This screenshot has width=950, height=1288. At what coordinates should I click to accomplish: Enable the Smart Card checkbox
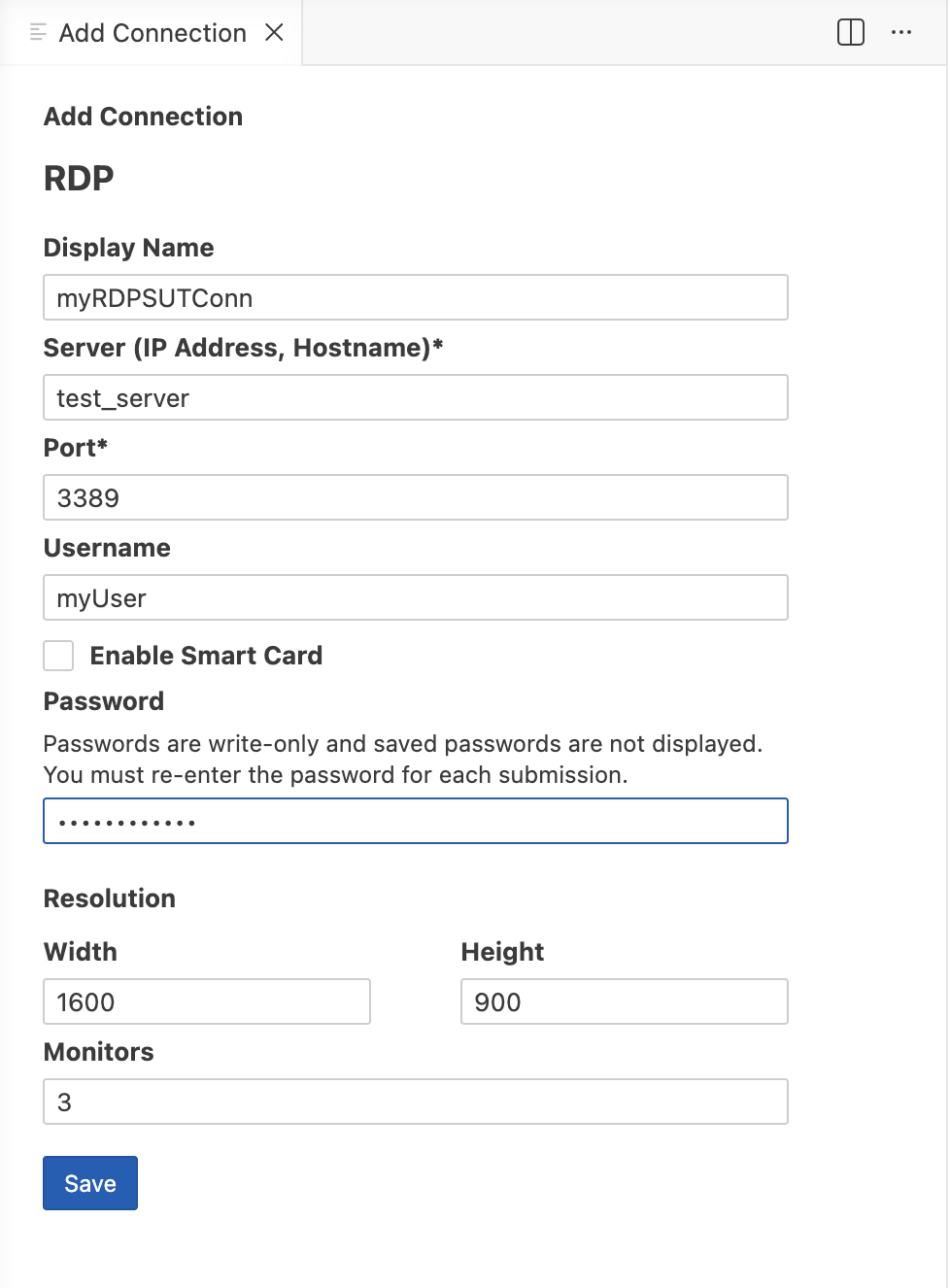pyautogui.click(x=58, y=656)
